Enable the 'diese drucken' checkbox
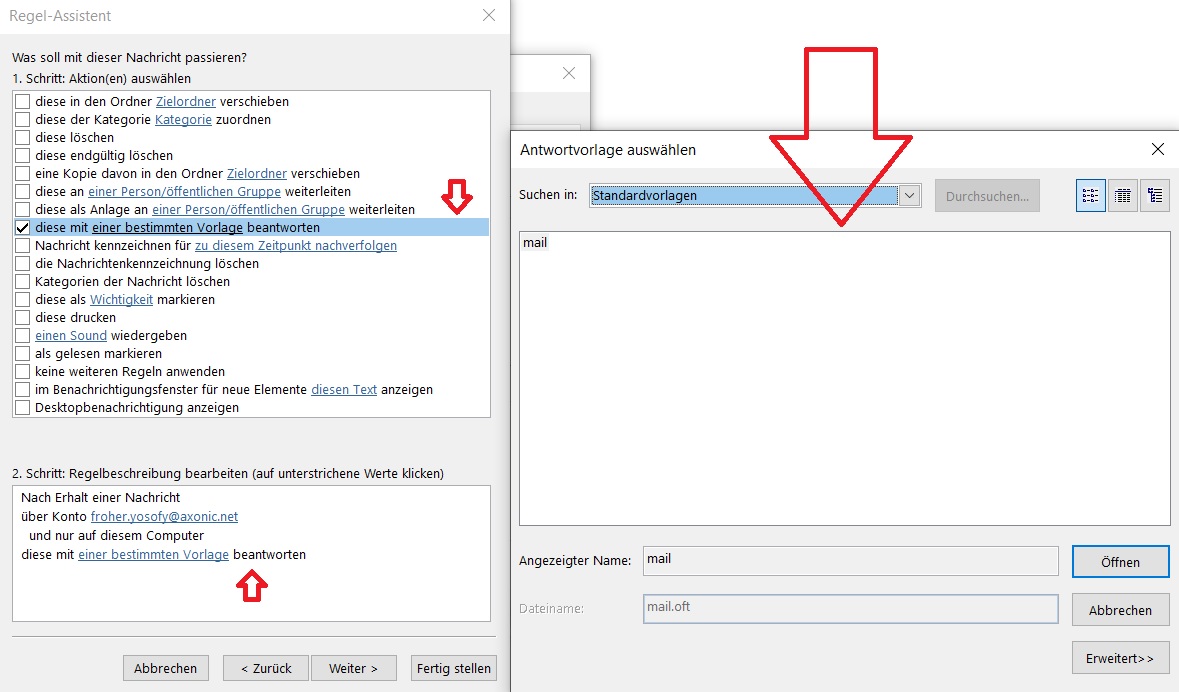The height and width of the screenshot is (692, 1179). [x=23, y=318]
